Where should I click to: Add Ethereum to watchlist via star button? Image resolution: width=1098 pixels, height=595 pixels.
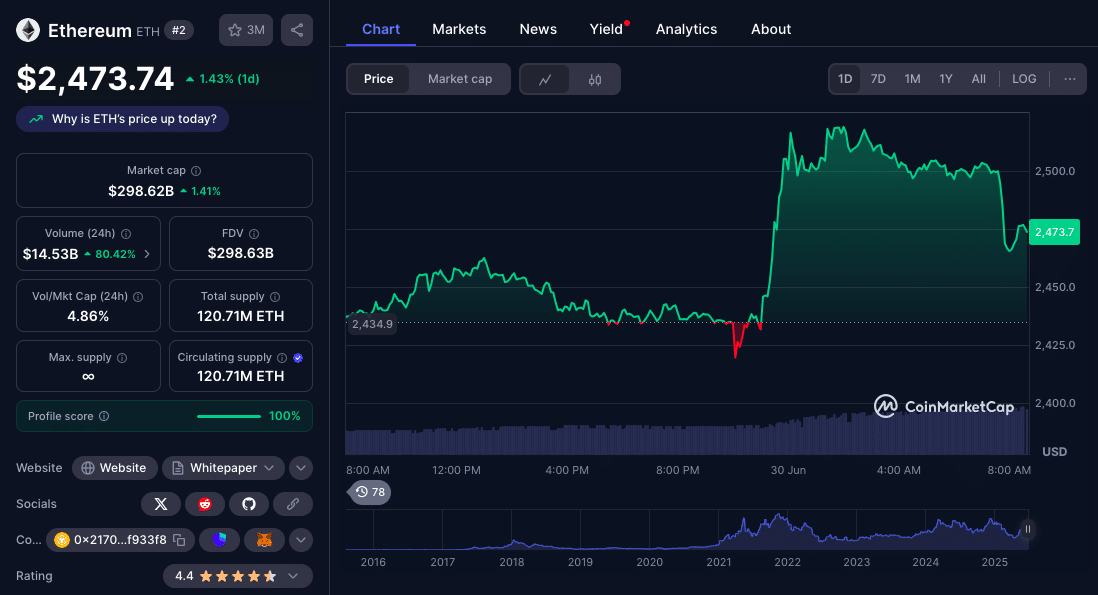[246, 30]
